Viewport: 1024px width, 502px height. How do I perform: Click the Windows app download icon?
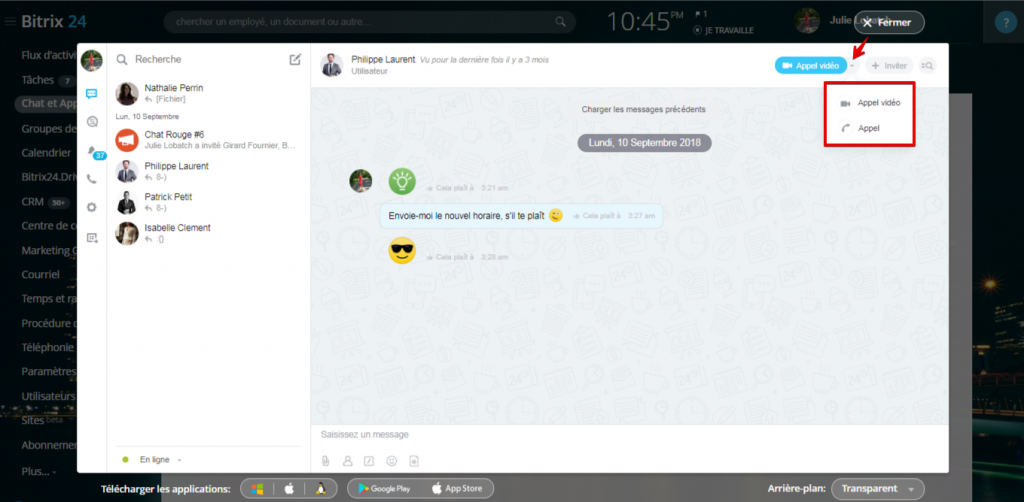pyautogui.click(x=257, y=488)
